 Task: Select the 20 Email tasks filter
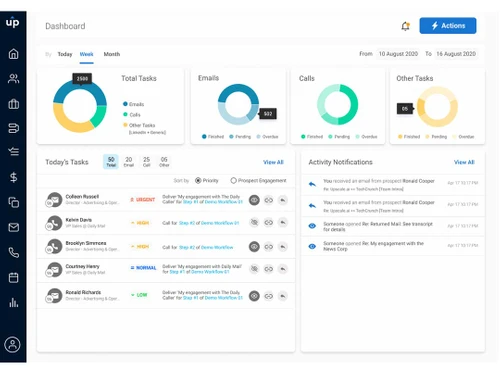129,162
